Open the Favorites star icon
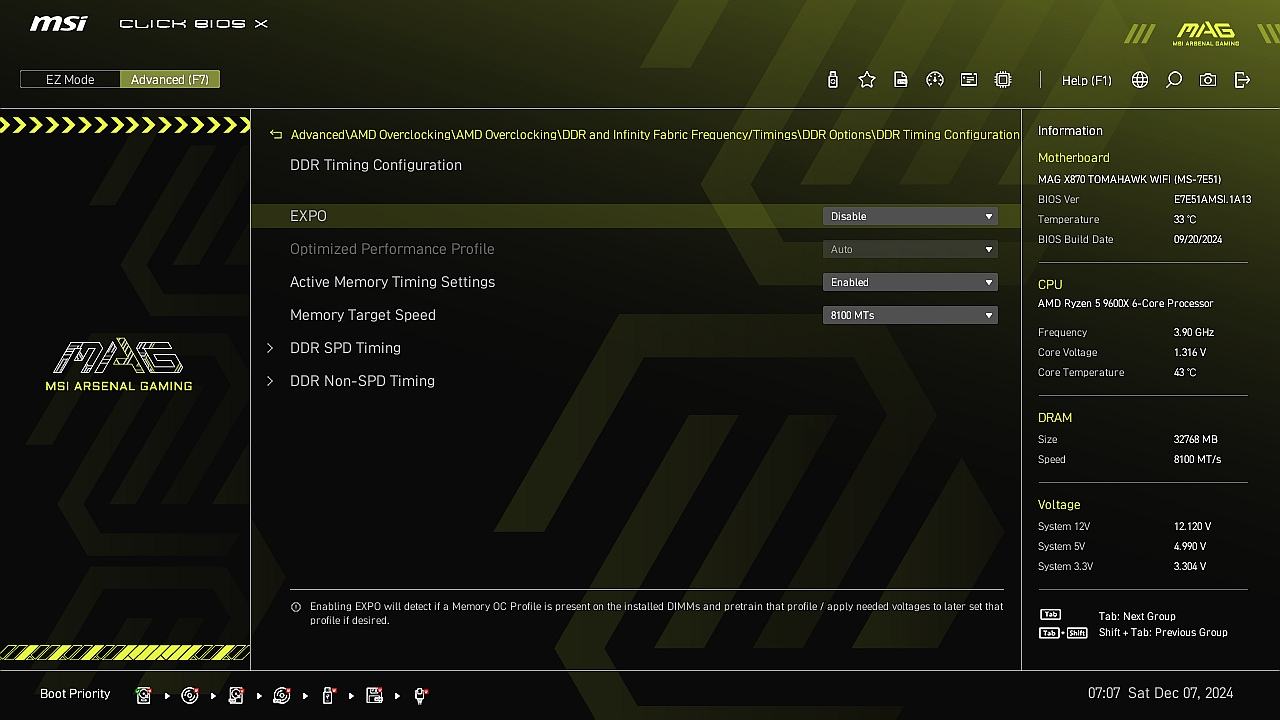1280x720 pixels. click(867, 80)
